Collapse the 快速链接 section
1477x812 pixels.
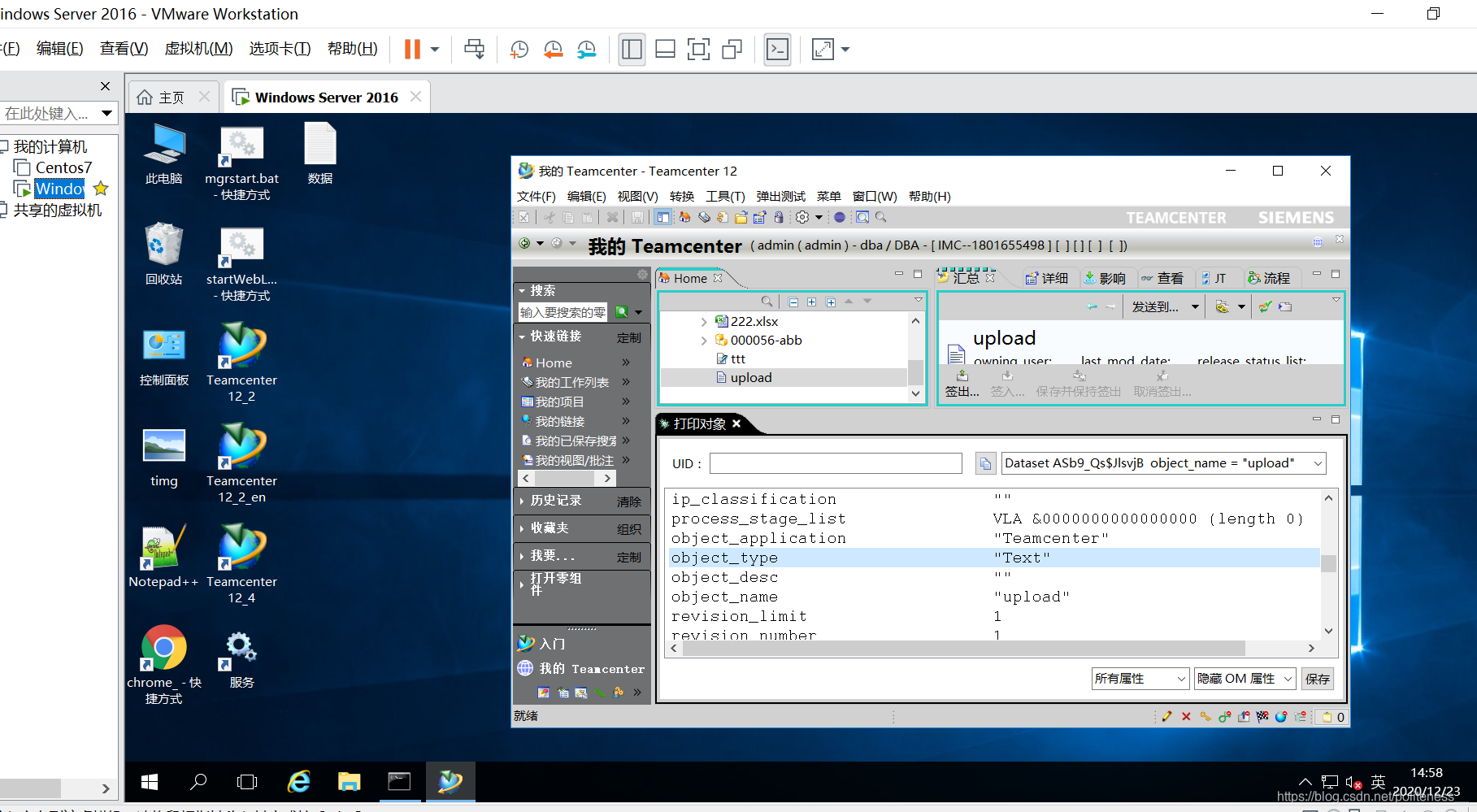[x=522, y=336]
